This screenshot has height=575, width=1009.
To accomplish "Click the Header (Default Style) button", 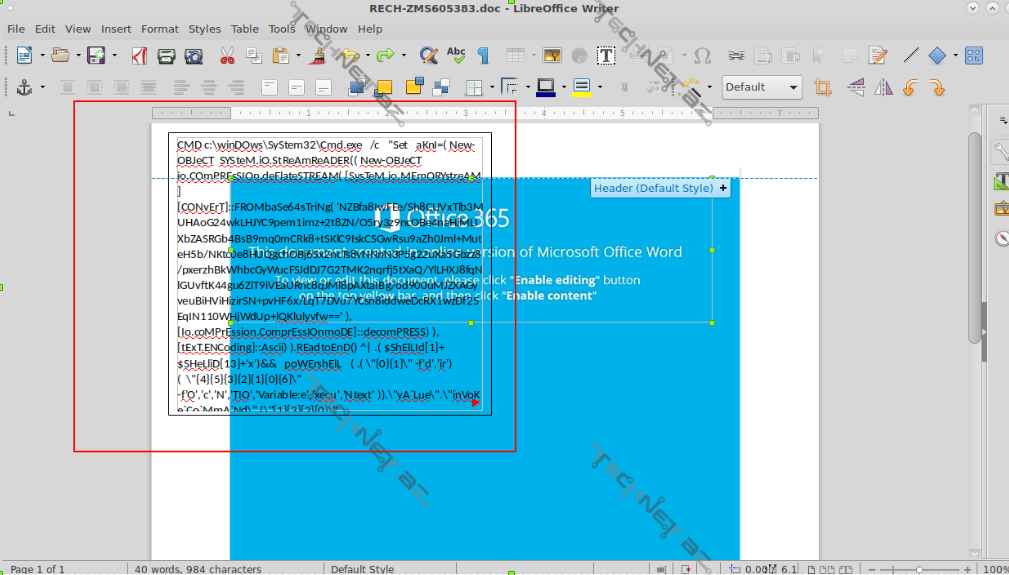I will click(x=660, y=188).
